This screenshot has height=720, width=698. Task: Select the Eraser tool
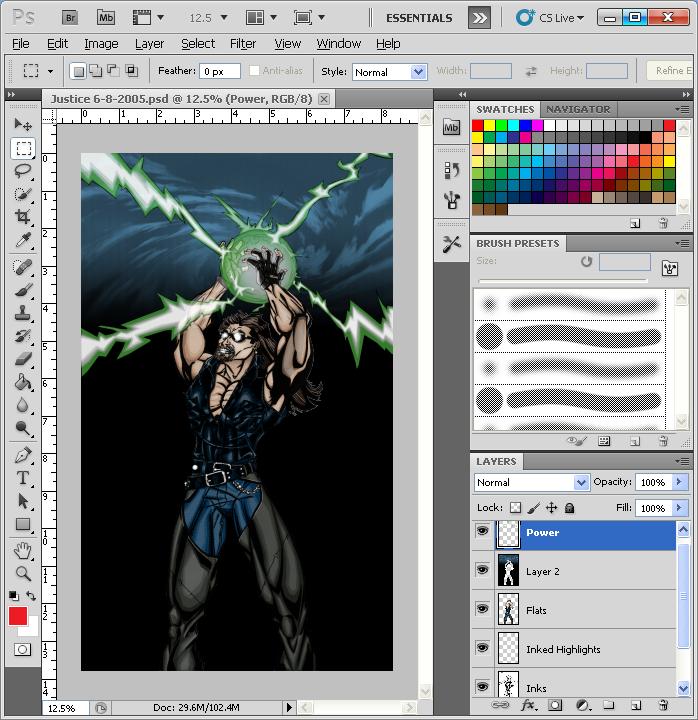pyautogui.click(x=23, y=359)
